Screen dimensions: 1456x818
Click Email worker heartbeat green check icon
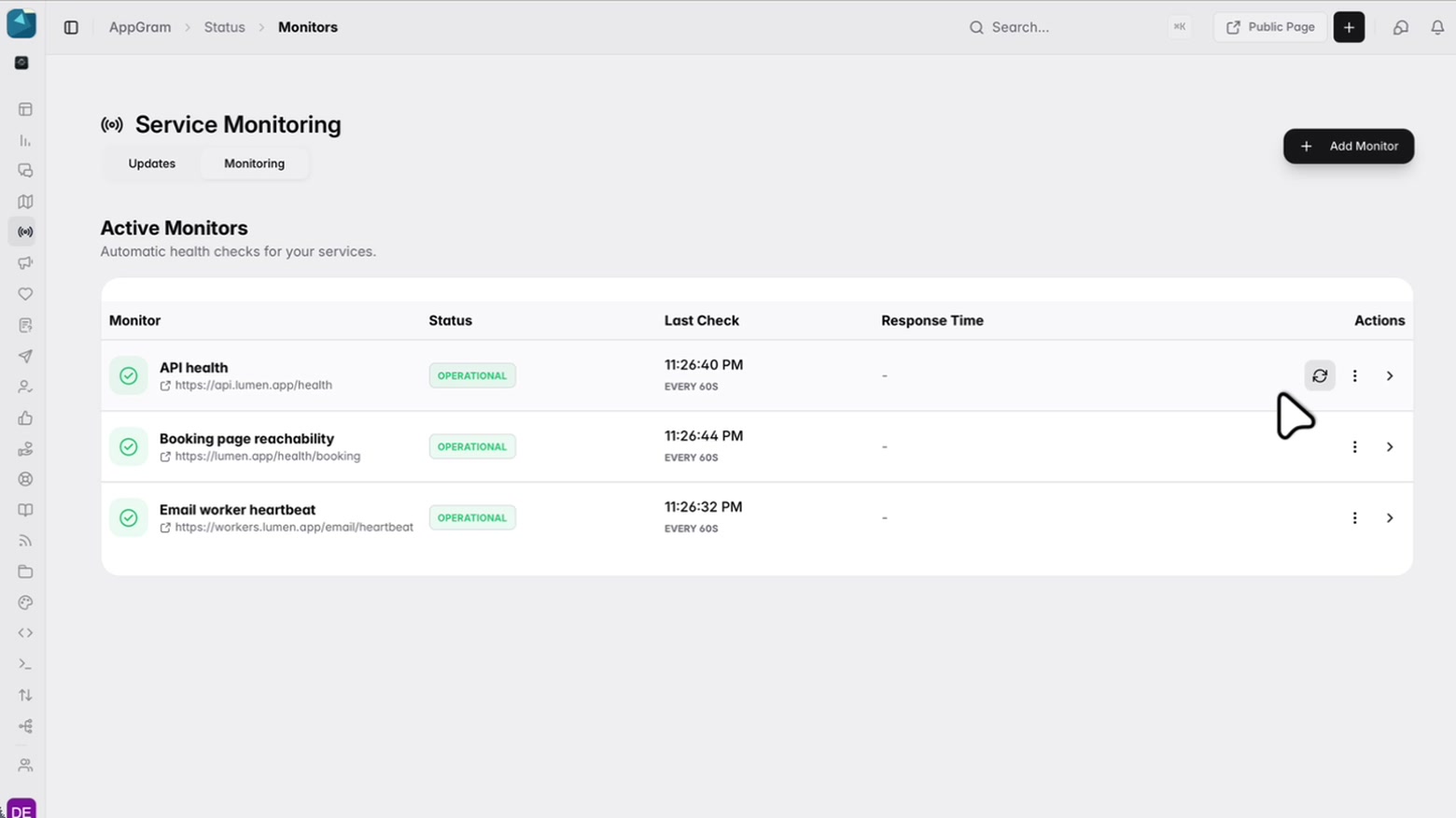pyautogui.click(x=129, y=517)
